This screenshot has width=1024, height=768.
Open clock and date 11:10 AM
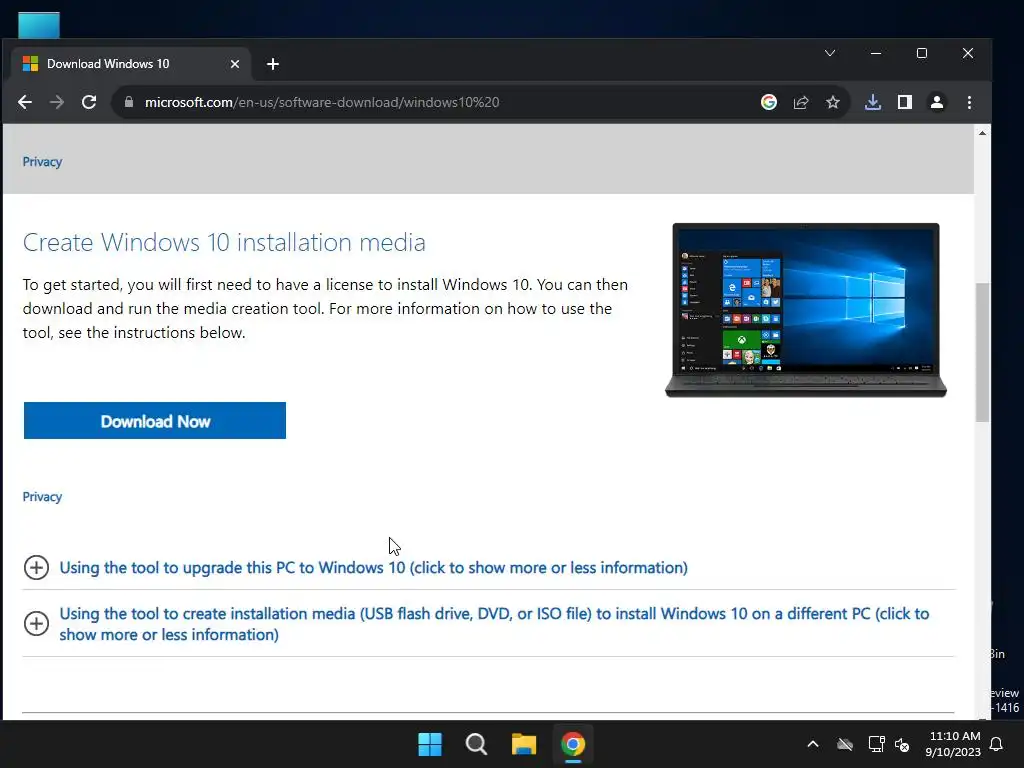(x=953, y=744)
